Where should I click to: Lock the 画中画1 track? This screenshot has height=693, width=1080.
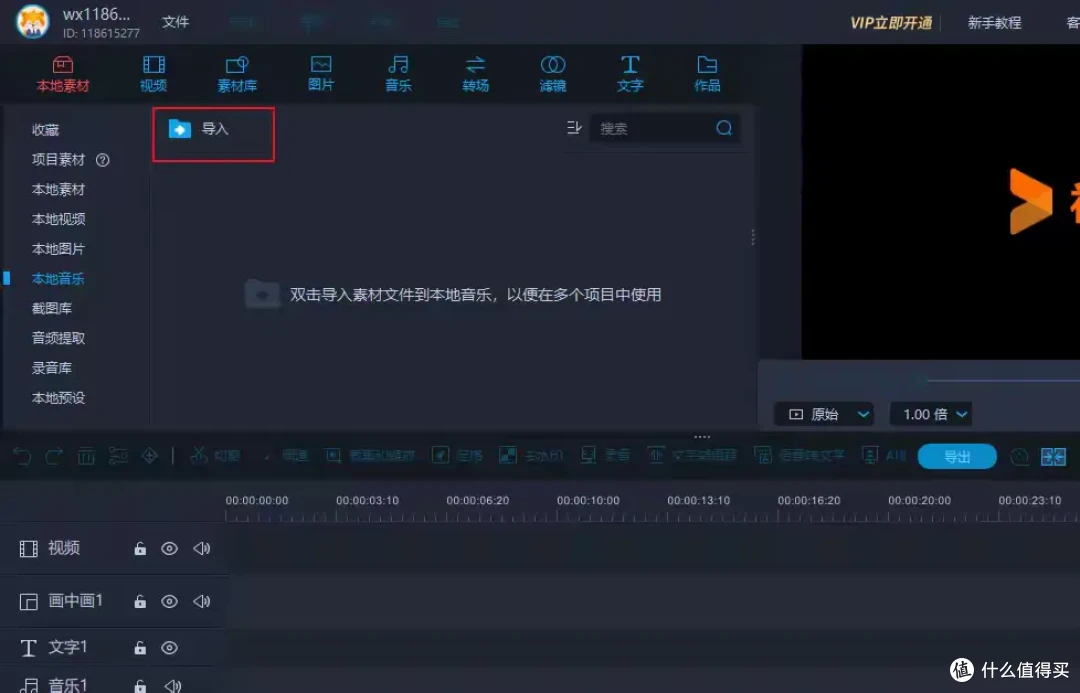pos(139,601)
